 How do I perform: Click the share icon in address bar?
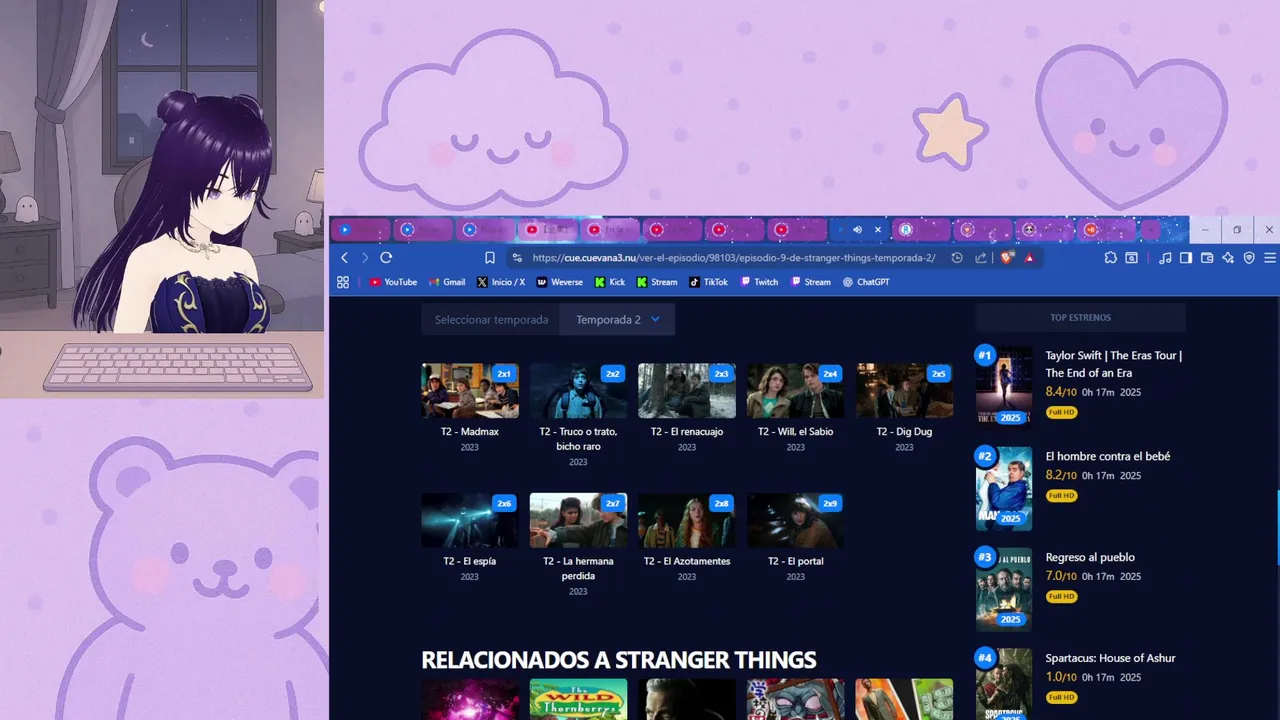click(x=981, y=258)
